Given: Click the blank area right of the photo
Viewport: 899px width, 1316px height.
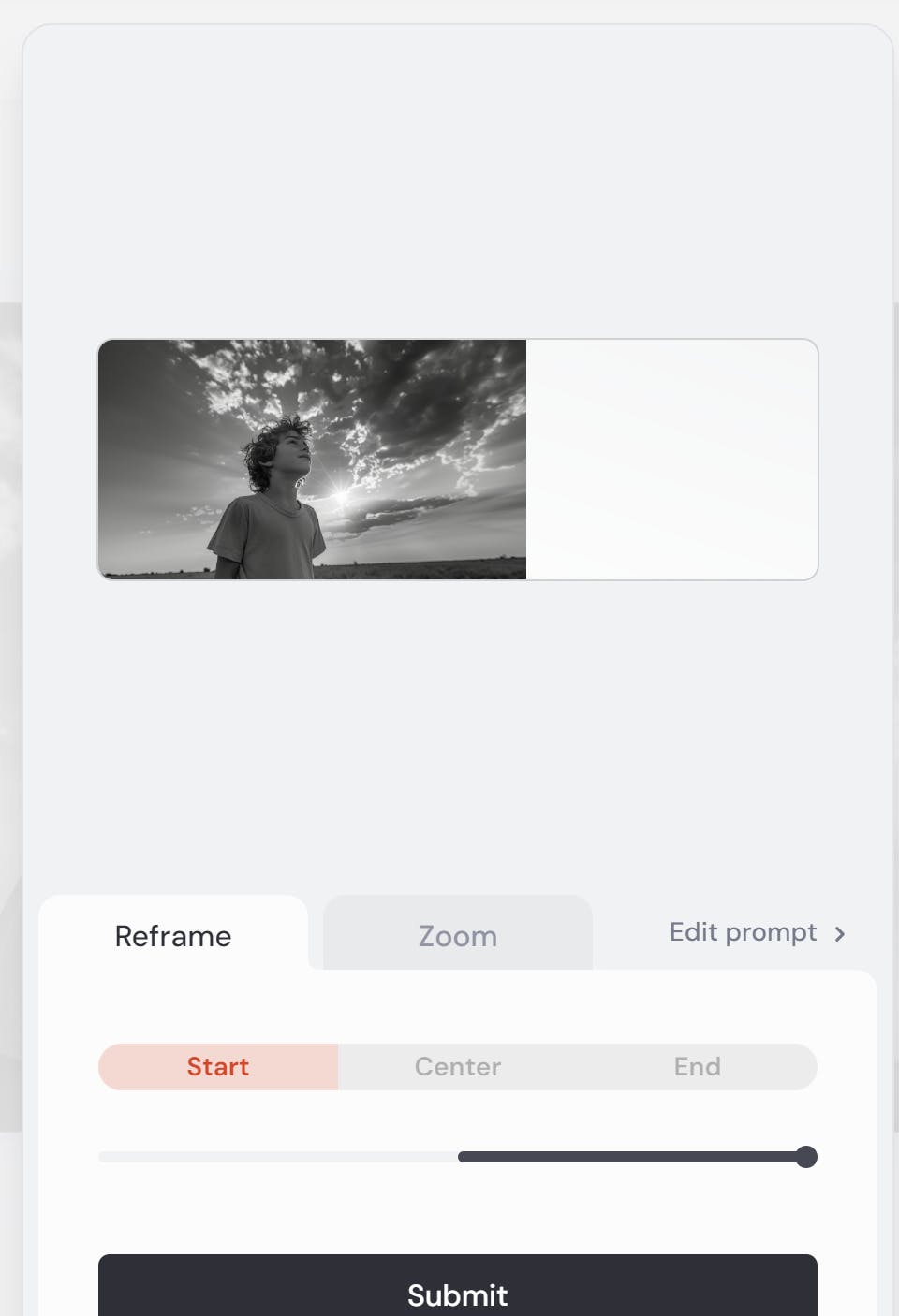Looking at the screenshot, I should [671, 460].
